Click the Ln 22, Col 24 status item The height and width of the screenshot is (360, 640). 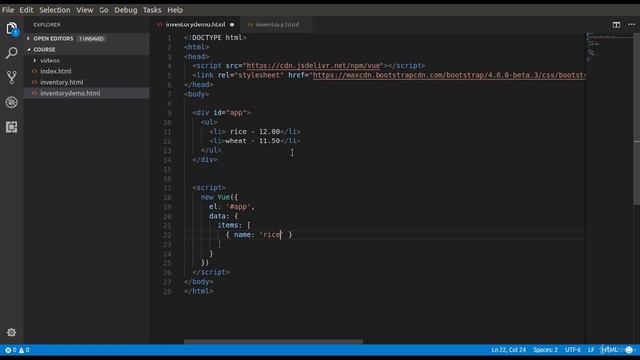[509, 350]
